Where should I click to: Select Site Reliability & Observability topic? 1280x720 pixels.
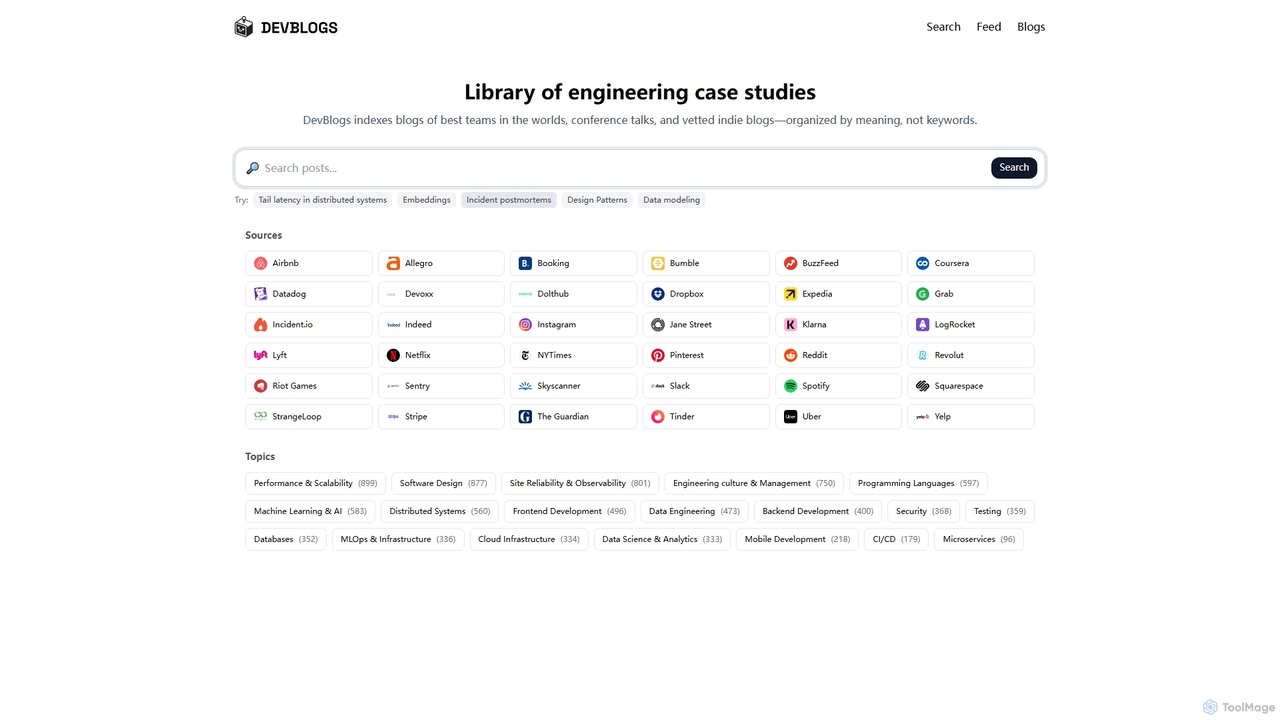click(580, 483)
